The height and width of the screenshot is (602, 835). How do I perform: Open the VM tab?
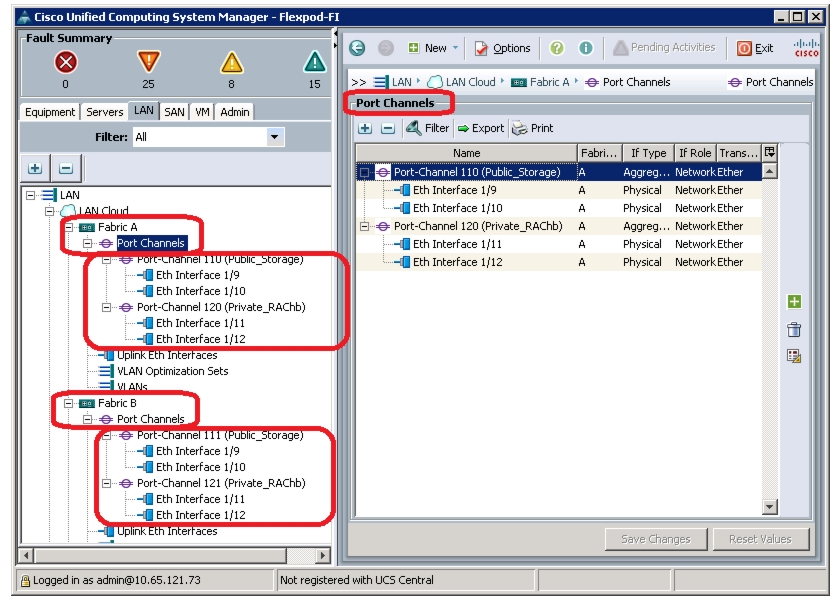[202, 112]
